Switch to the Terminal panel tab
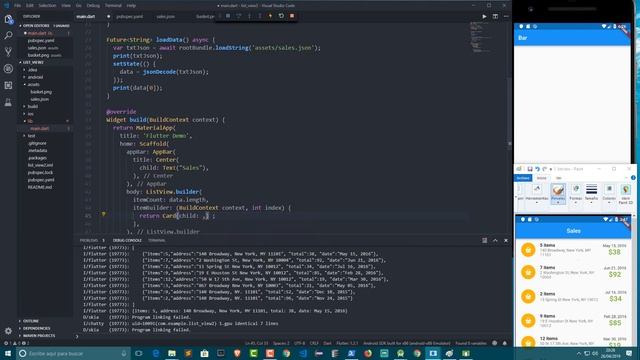 click(157, 240)
